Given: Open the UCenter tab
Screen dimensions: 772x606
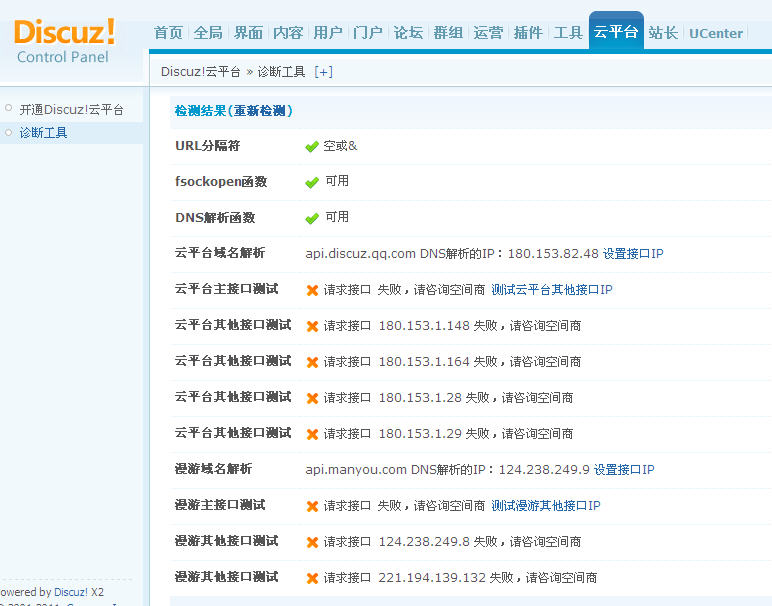Looking at the screenshot, I should 715,33.
